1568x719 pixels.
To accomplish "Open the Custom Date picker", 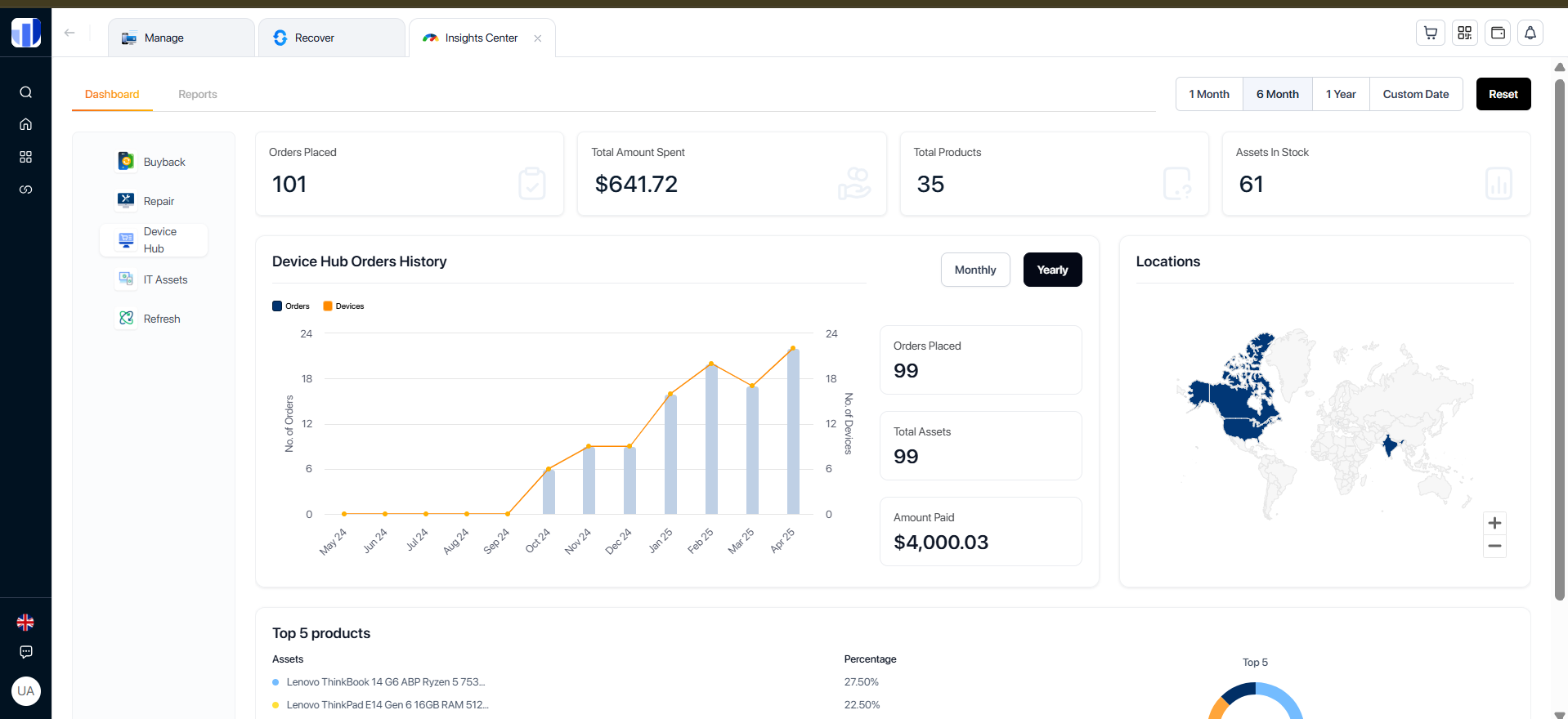I will pos(1415,94).
